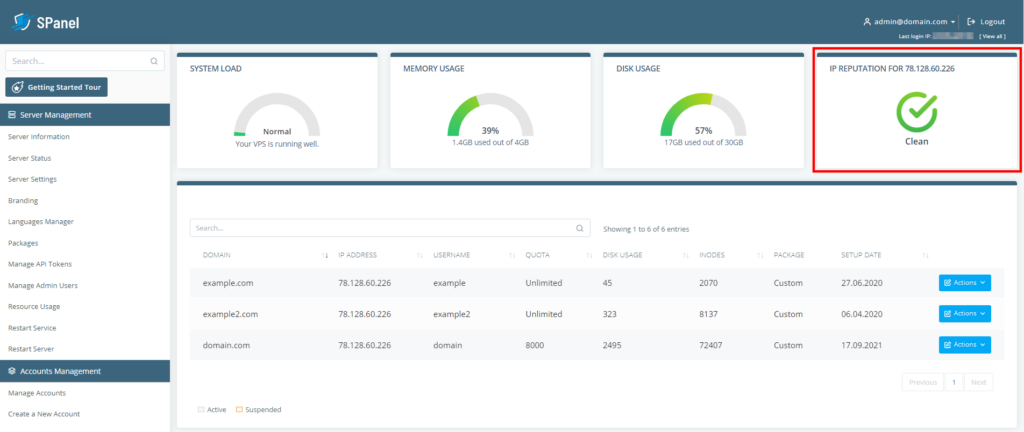Click the Memory Usage 39% gauge
Viewport: 1024px width, 432px height.
coord(490,115)
